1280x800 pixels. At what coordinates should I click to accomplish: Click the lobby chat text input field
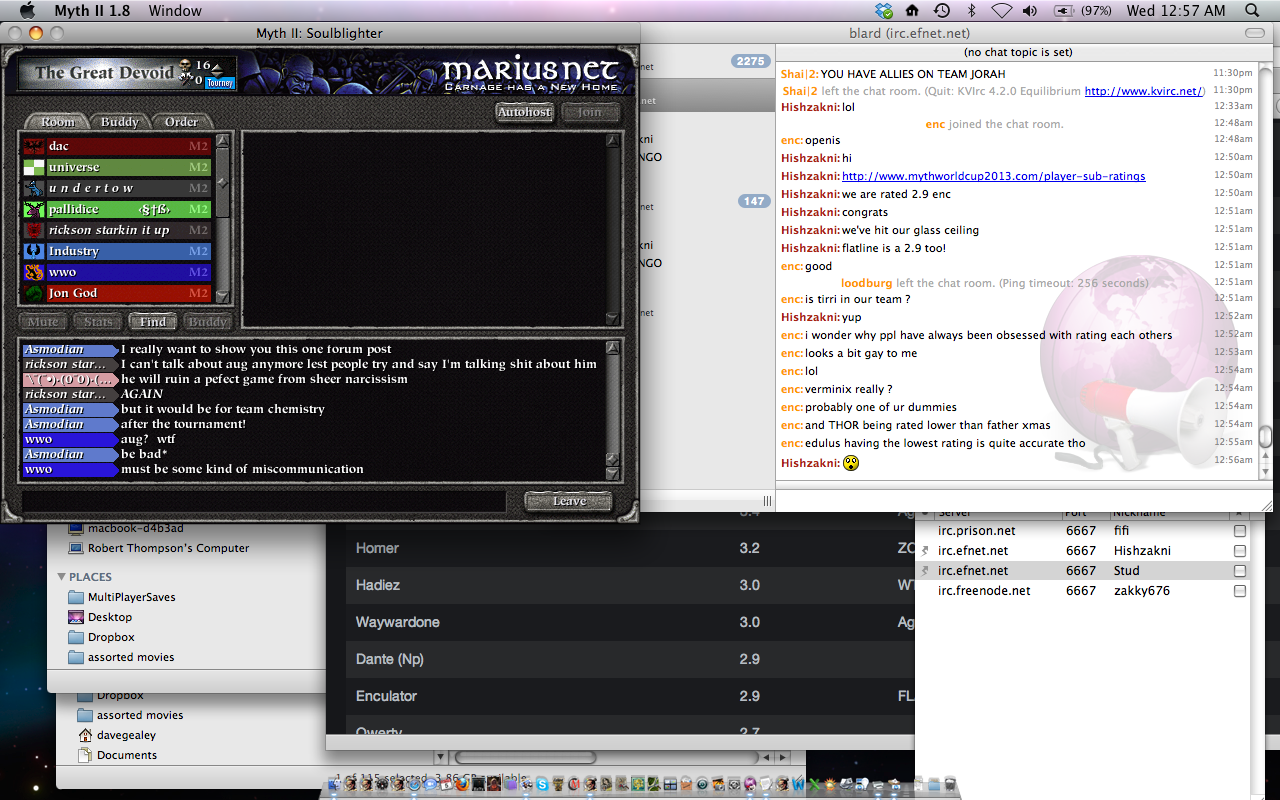[264, 501]
